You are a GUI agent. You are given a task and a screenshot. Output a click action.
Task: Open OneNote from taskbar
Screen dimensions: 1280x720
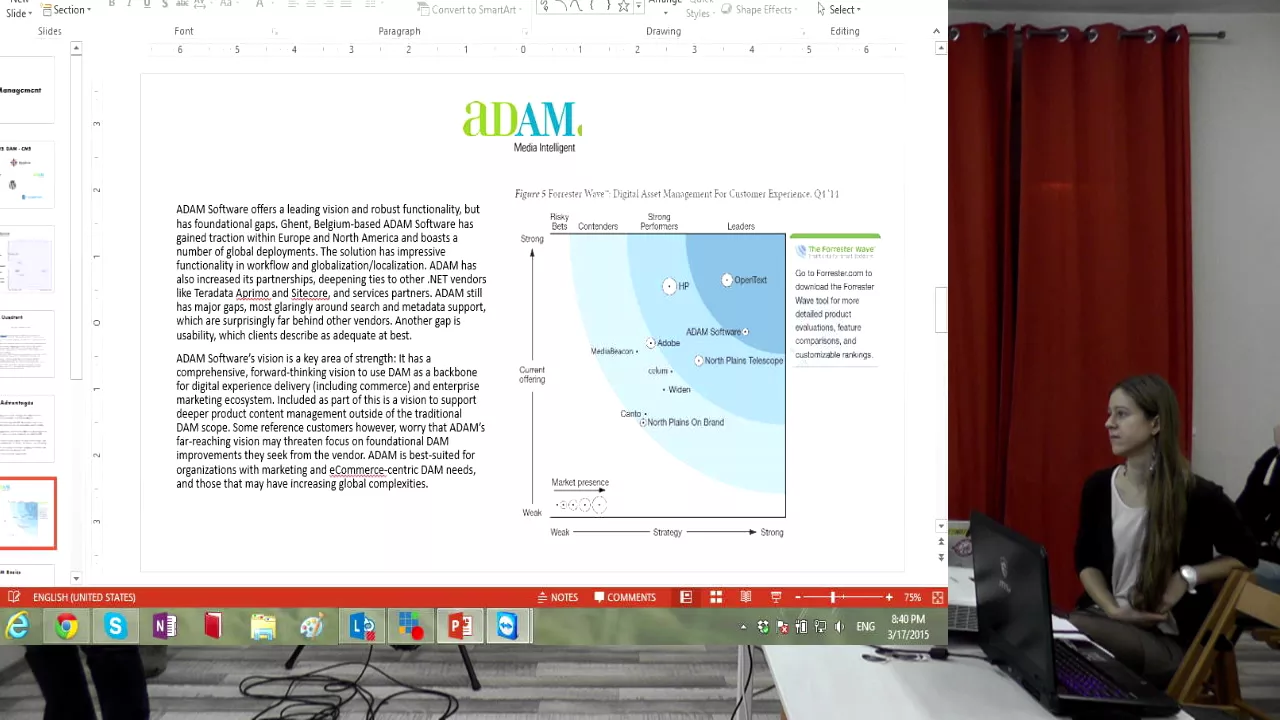(165, 627)
